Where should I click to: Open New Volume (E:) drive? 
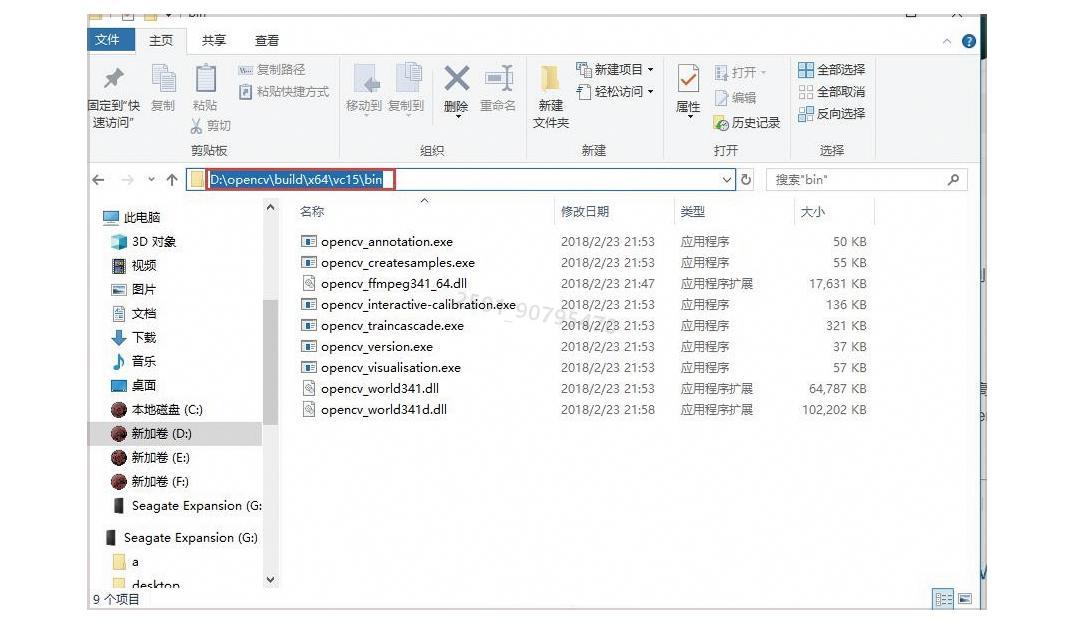tap(150, 458)
